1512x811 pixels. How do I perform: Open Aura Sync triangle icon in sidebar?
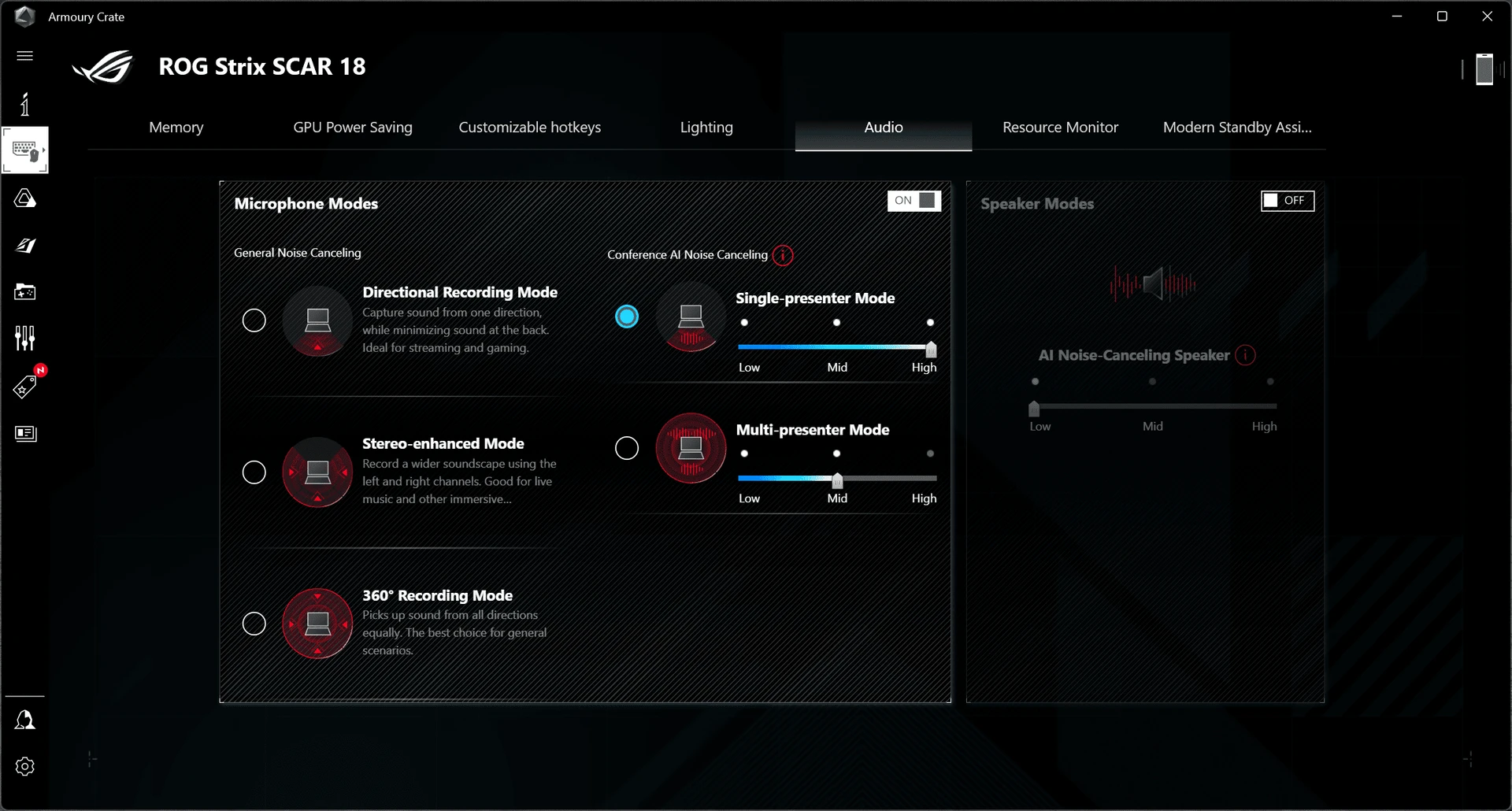25,198
